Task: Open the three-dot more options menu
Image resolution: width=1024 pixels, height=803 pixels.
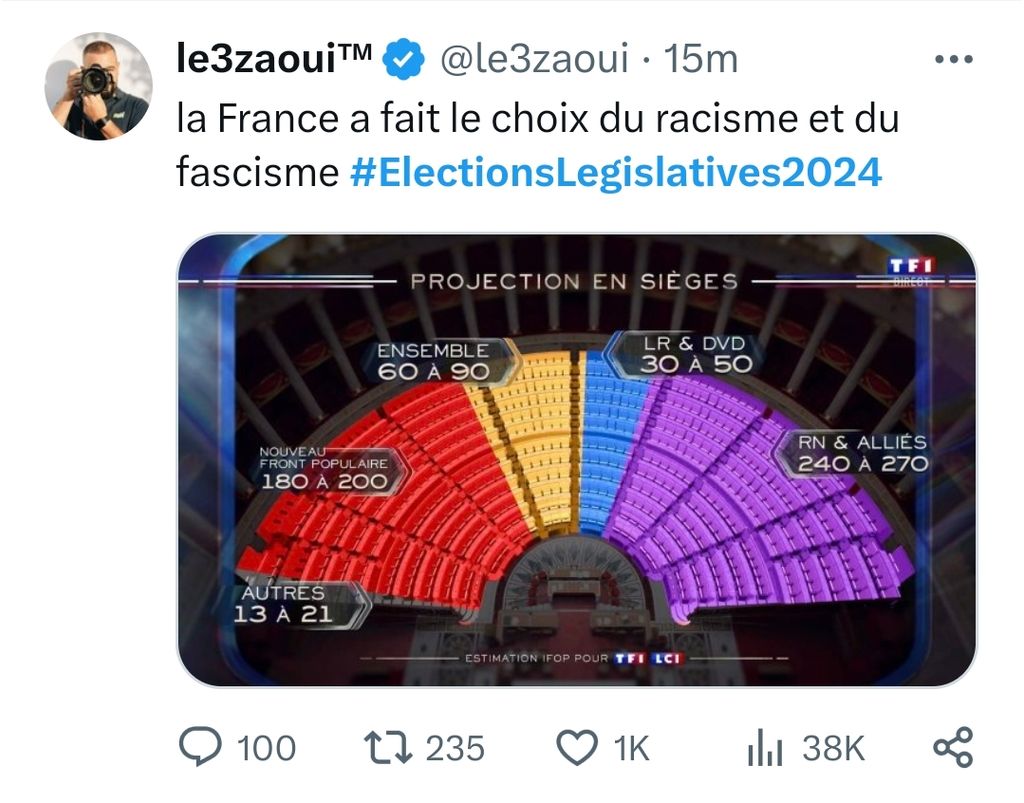Action: tap(952, 60)
